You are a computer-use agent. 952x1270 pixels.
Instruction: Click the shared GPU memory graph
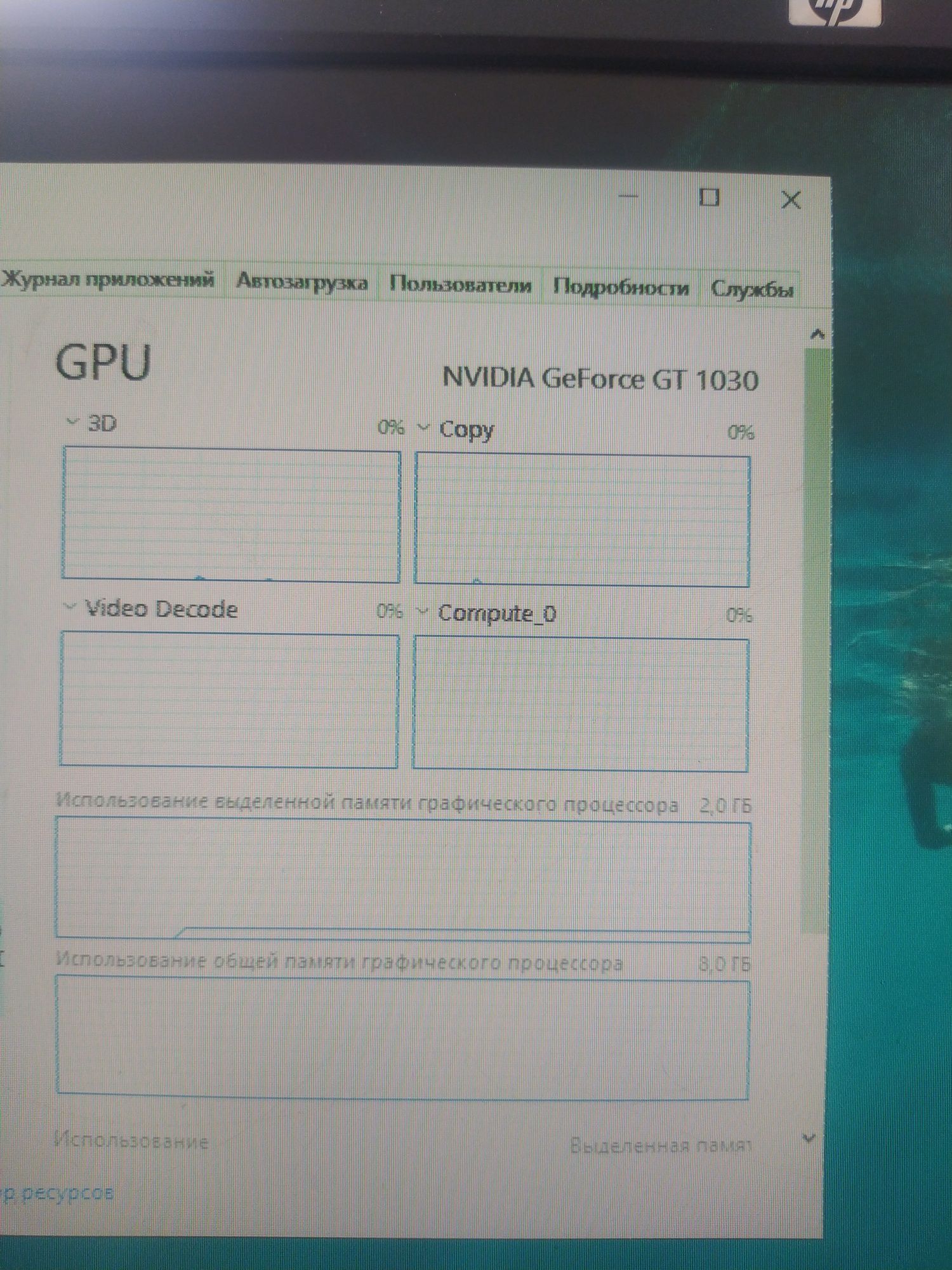click(403, 1039)
